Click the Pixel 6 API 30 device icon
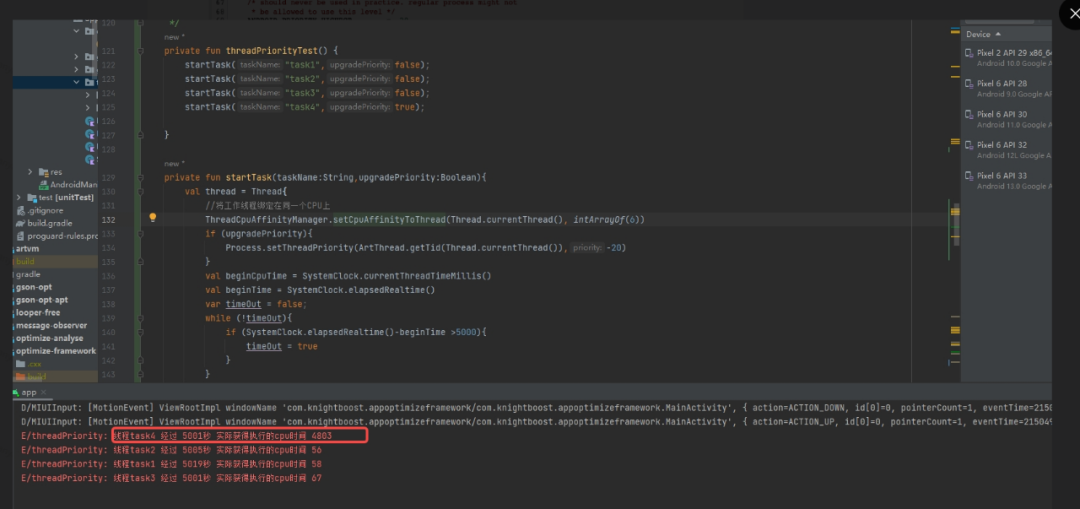The image size is (1080, 509). [x=969, y=115]
